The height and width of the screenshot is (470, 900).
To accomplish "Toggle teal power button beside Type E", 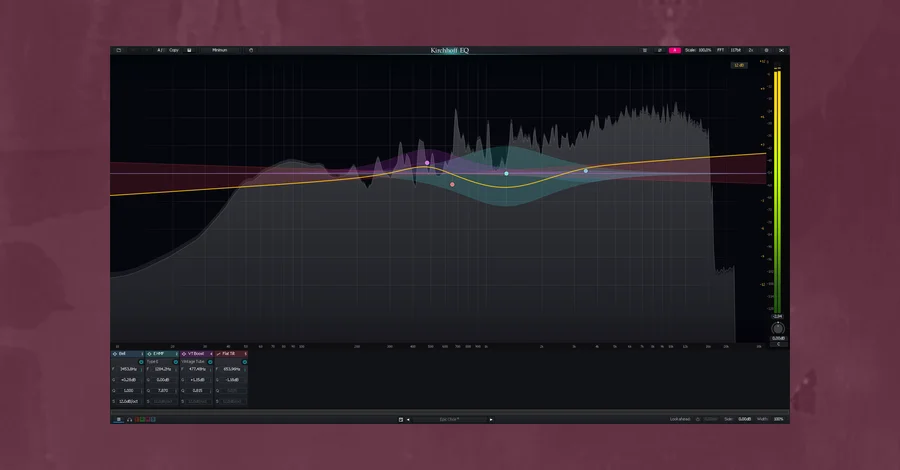I will [176, 362].
